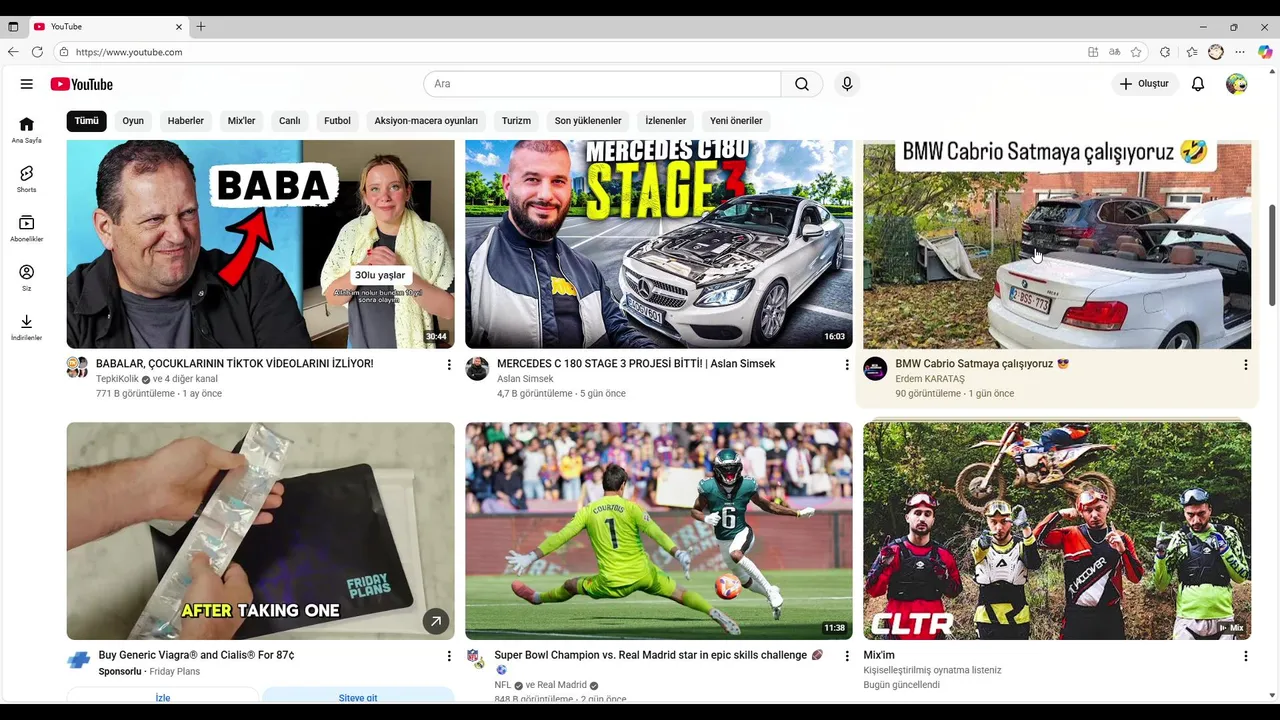Click TepkiKolik channel avatar

click(77, 368)
